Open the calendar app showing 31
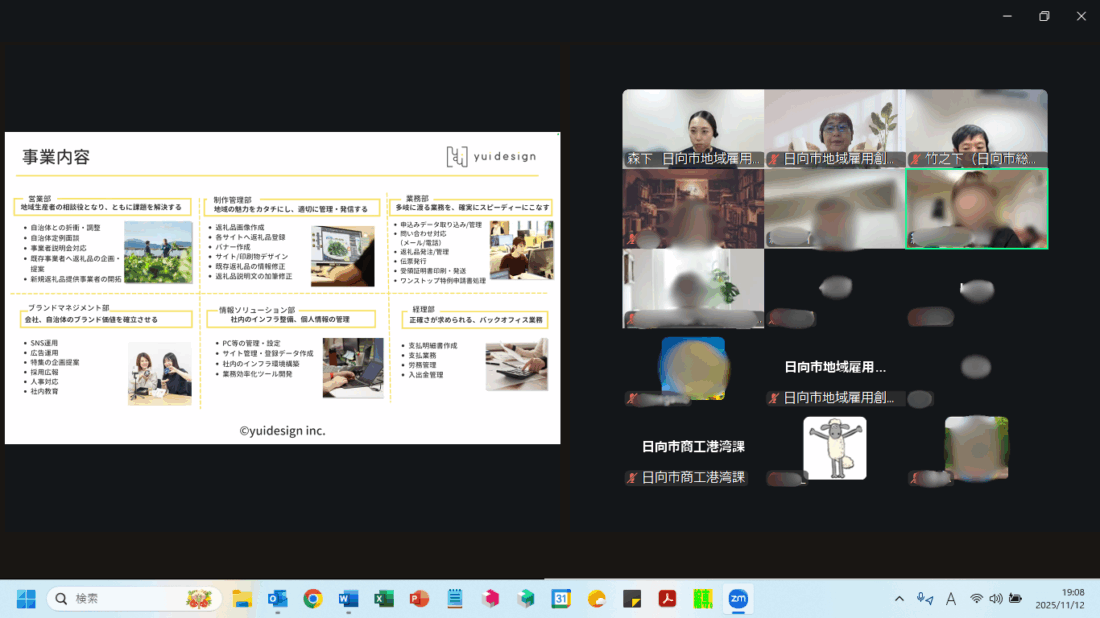Viewport: 1100px width, 618px height. click(x=561, y=599)
